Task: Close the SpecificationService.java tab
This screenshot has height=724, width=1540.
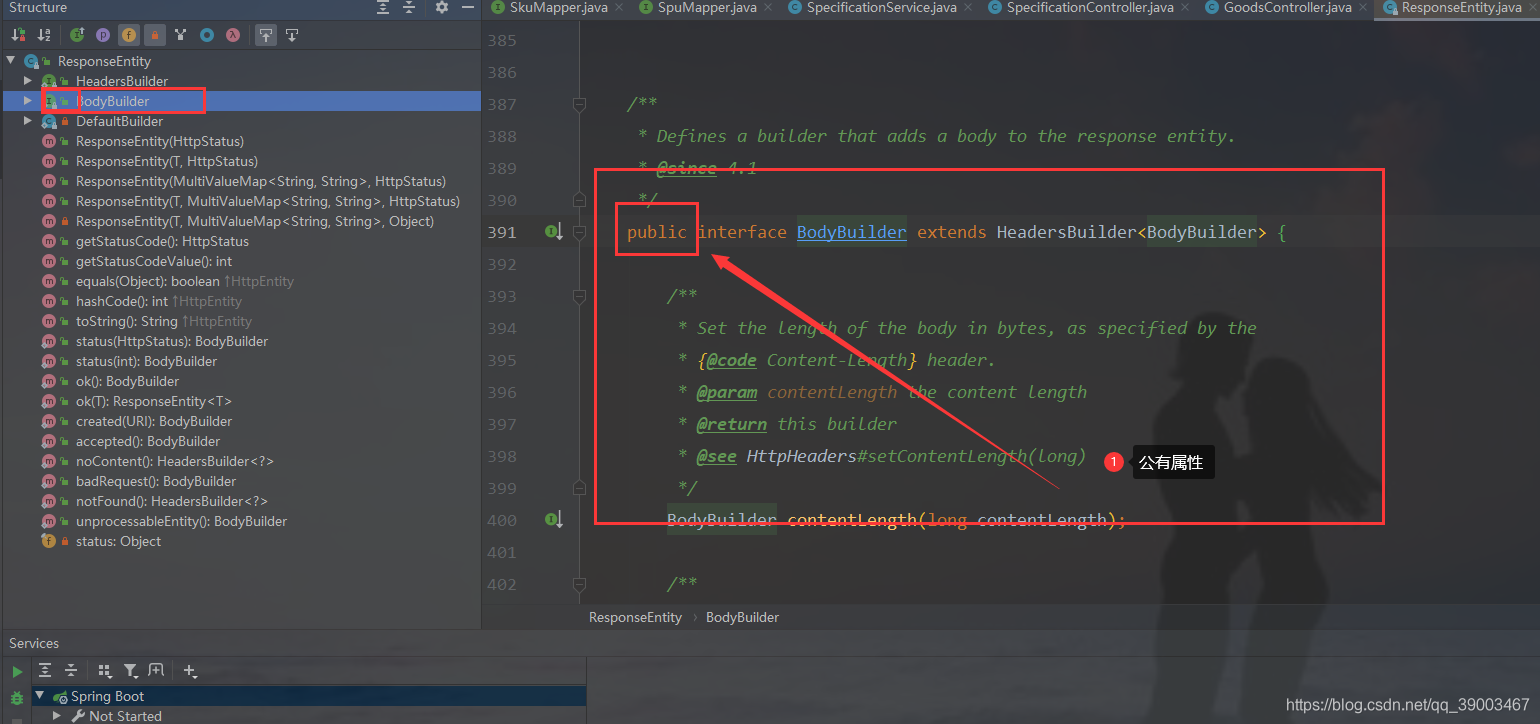Action: pyautogui.click(x=968, y=8)
